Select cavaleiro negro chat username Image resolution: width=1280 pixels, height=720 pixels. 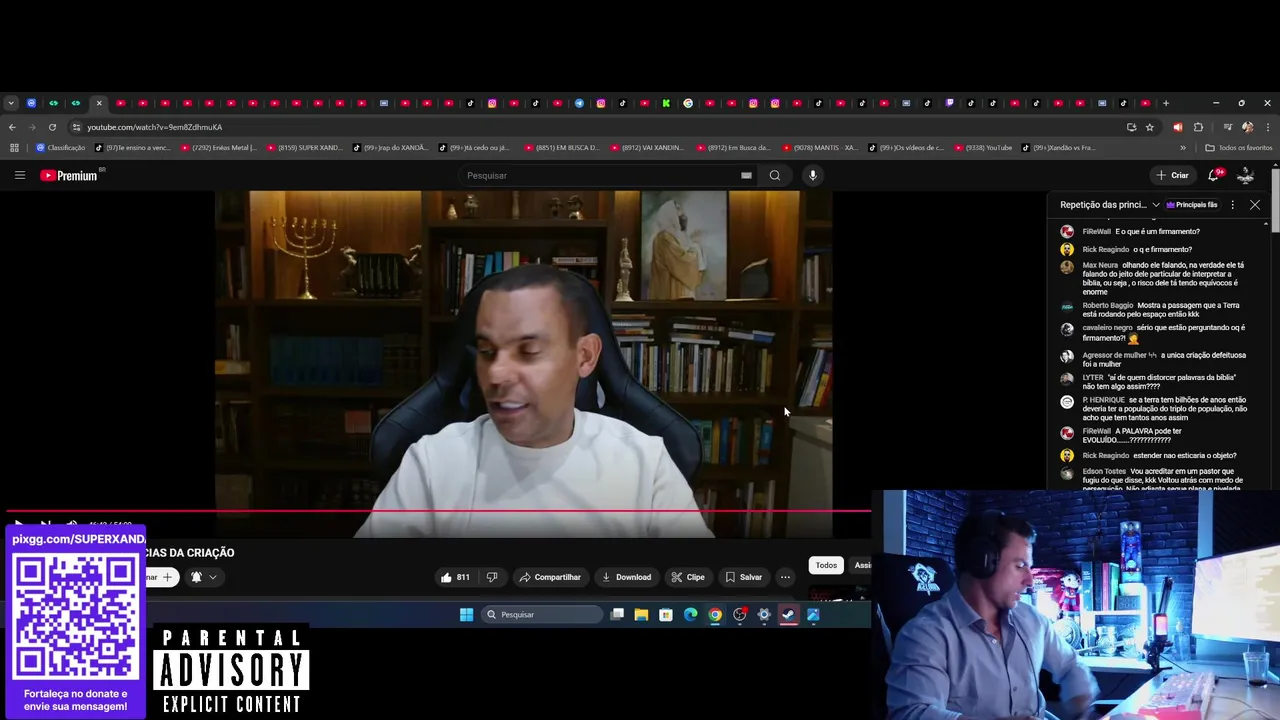(1107, 327)
